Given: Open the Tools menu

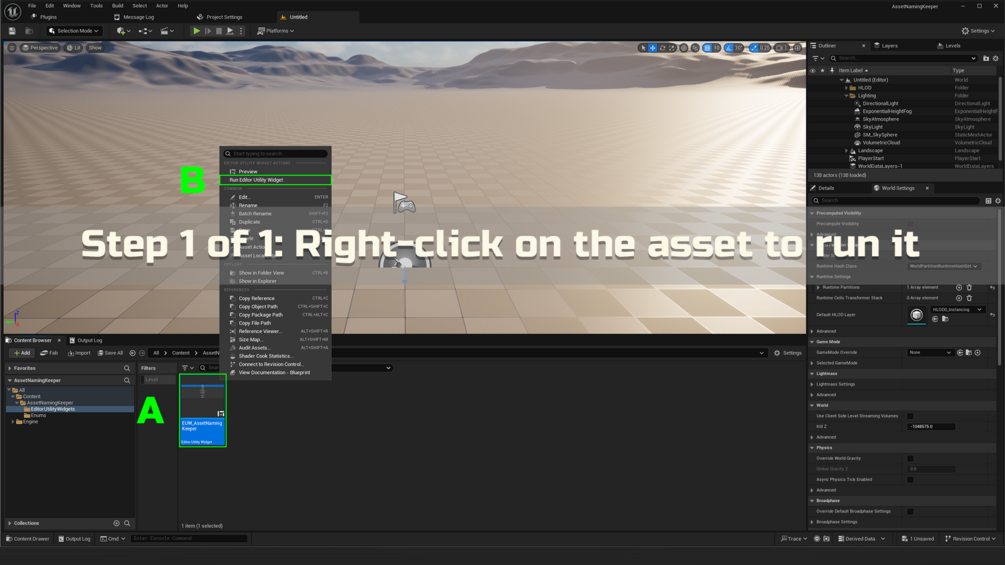Looking at the screenshot, I should tap(96, 6).
